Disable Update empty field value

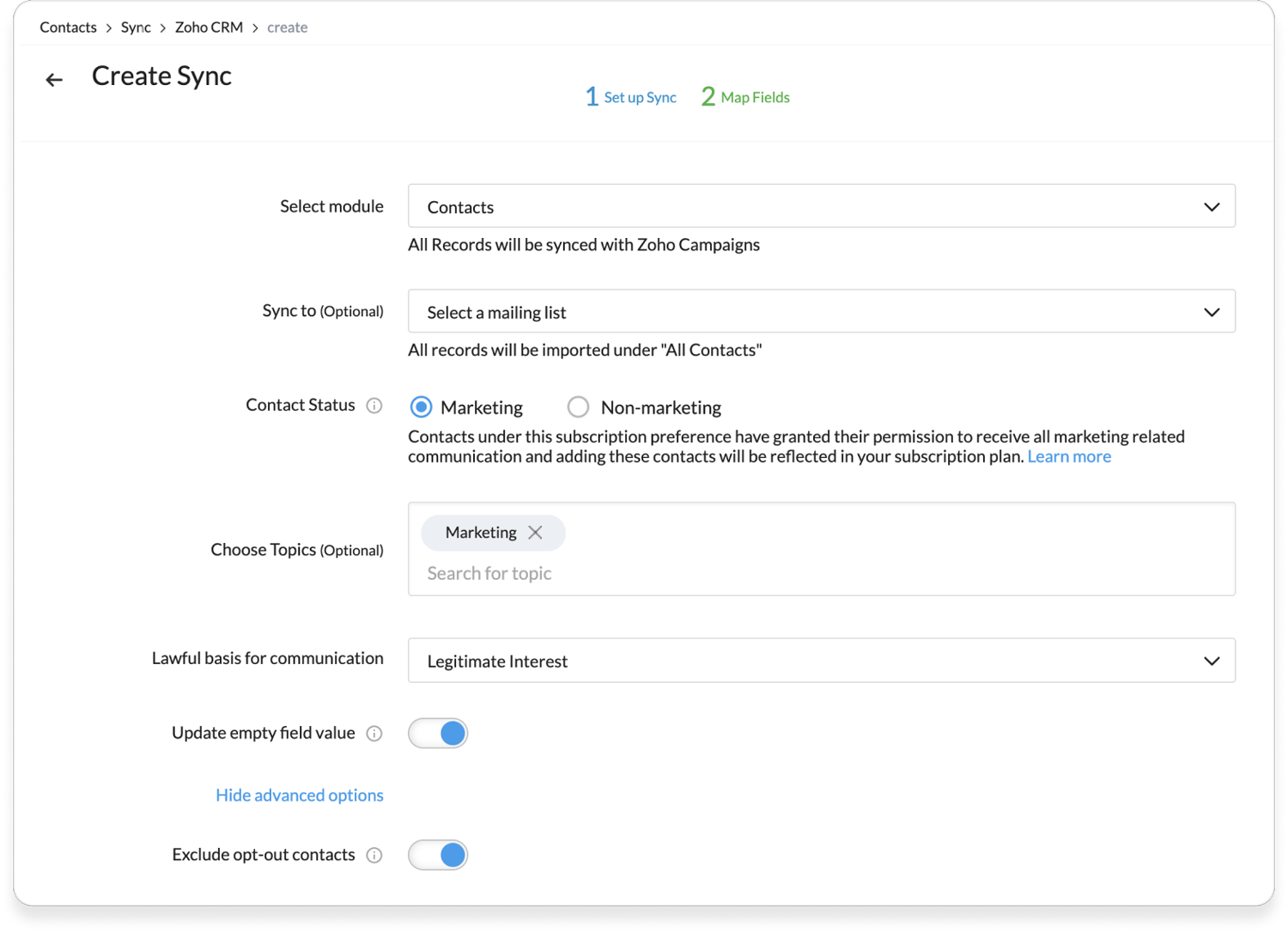click(x=438, y=733)
